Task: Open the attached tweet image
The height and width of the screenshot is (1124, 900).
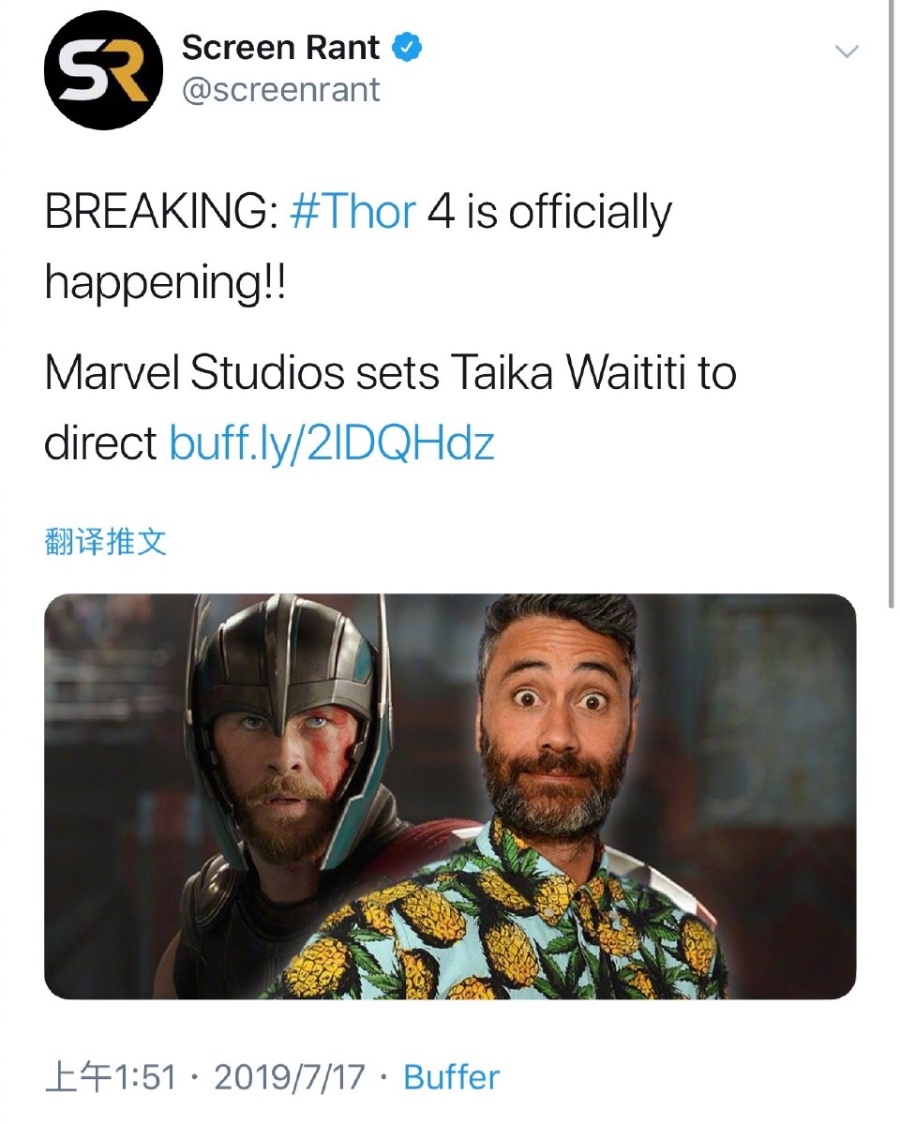Action: tap(450, 796)
